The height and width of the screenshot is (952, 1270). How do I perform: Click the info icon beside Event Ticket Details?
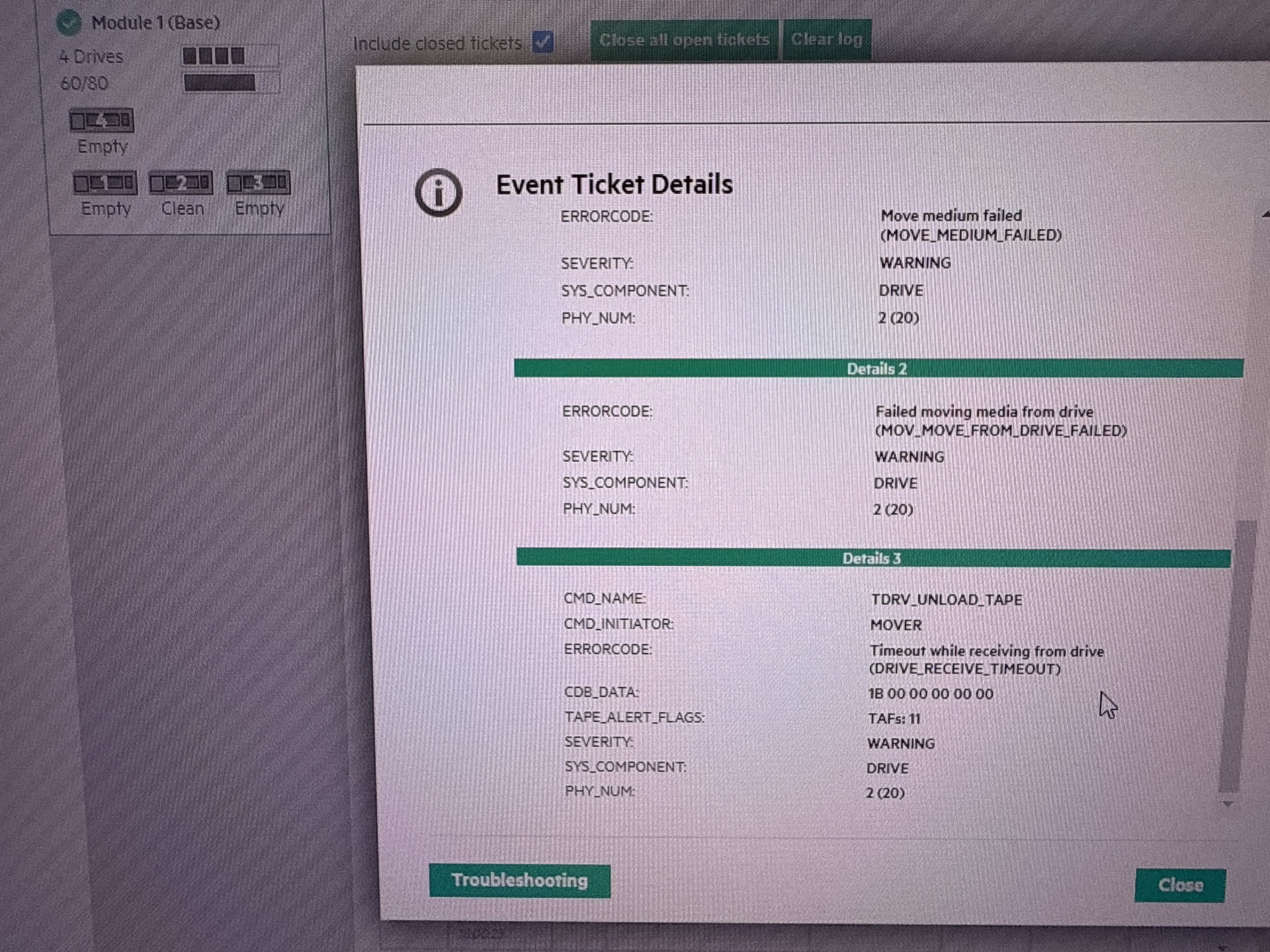pos(439,193)
